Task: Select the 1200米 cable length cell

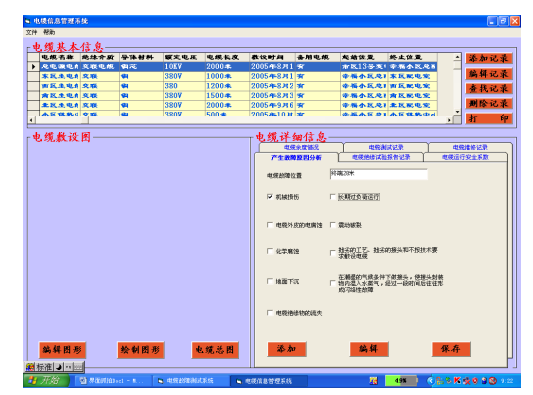Action: 227,86
